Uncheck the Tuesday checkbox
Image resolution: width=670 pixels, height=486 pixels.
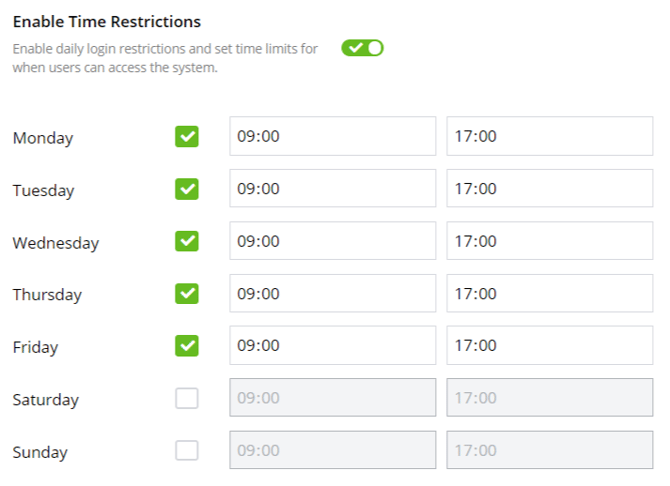coord(187,189)
